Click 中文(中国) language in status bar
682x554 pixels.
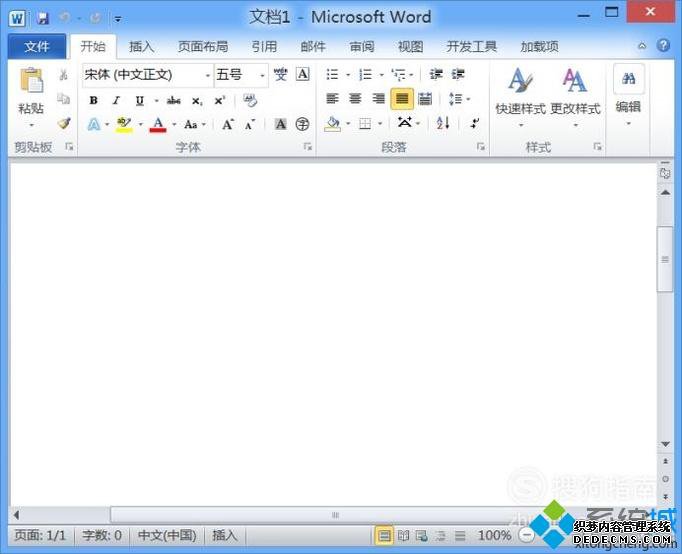pos(167,535)
